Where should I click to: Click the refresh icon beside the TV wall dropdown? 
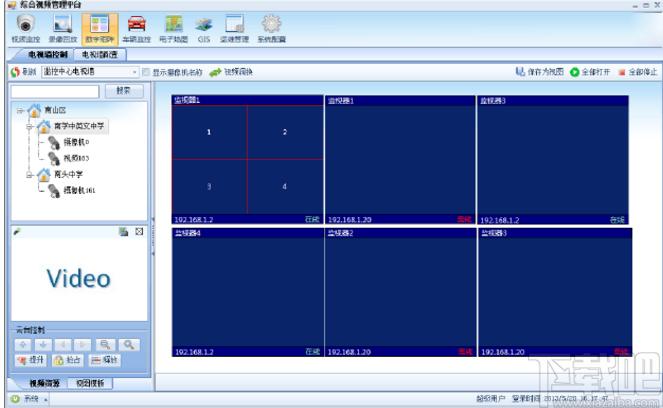tap(16, 72)
